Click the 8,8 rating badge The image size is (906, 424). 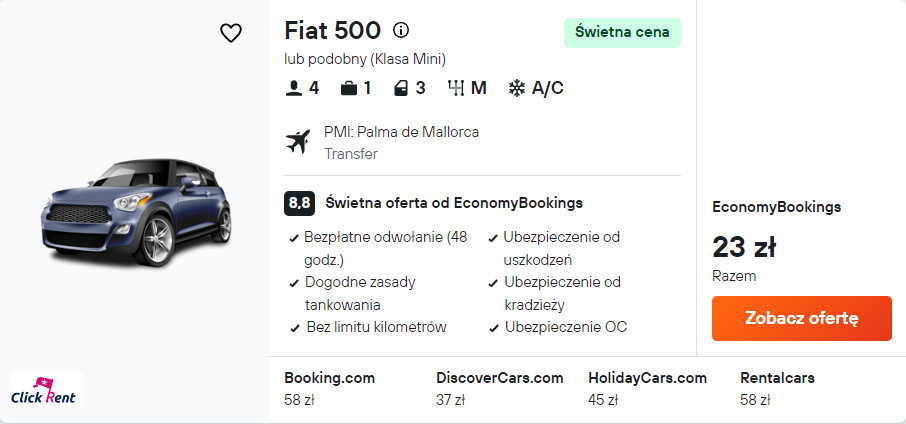[x=299, y=203]
